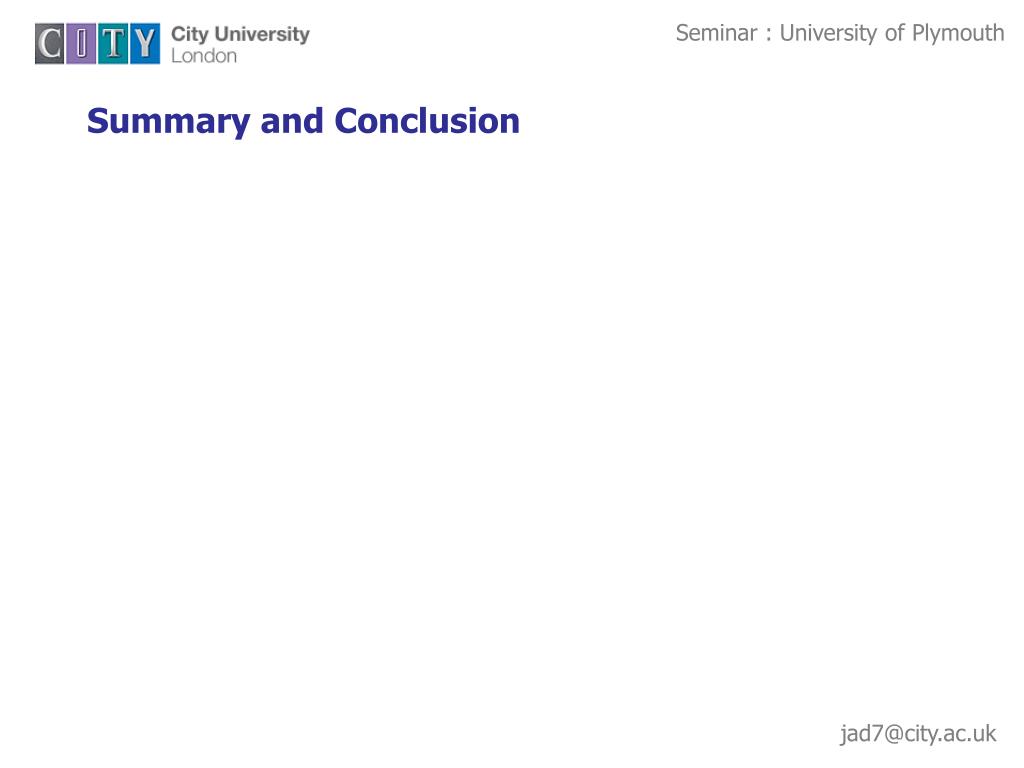This screenshot has width=1024, height=768.
Task: Click the word 'Plymouth' in the header
Action: point(958,33)
